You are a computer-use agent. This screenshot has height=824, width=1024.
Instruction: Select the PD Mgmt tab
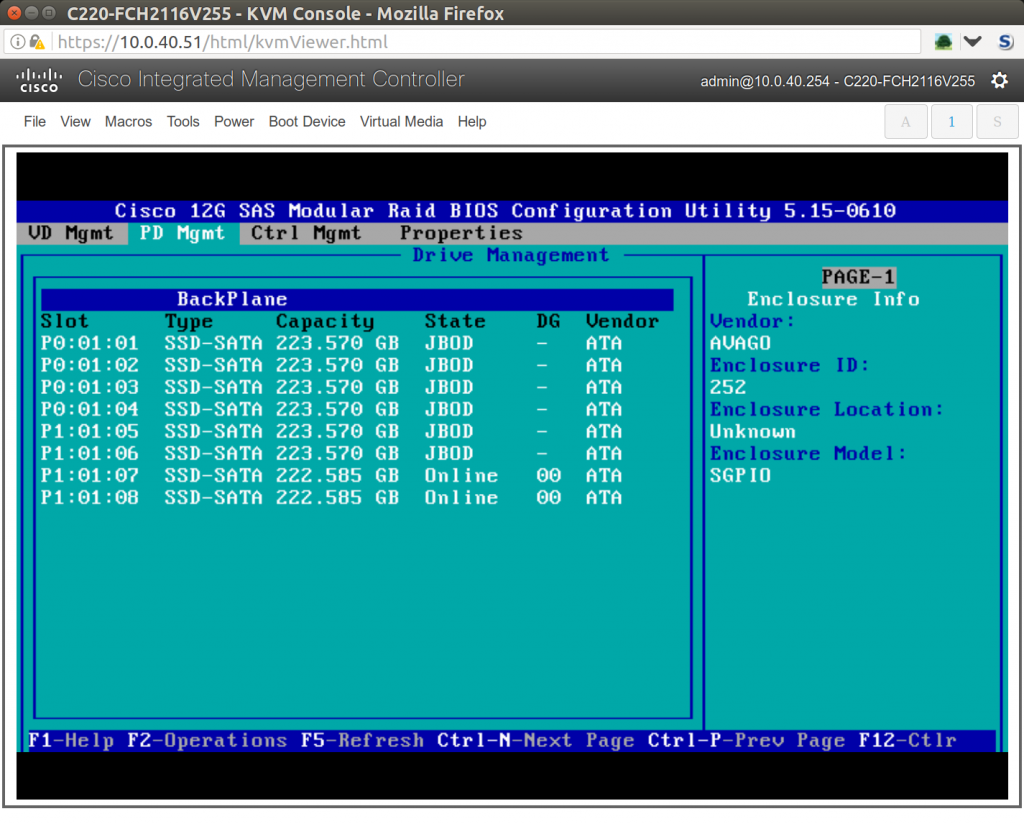tap(182, 233)
